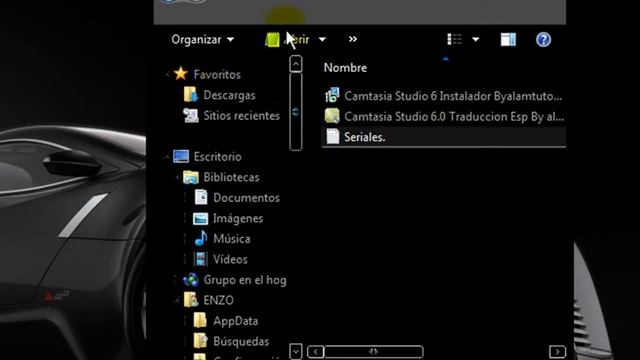The image size is (640, 360).
Task: Collapse the Bibliotecas tree node
Action: click(x=176, y=177)
